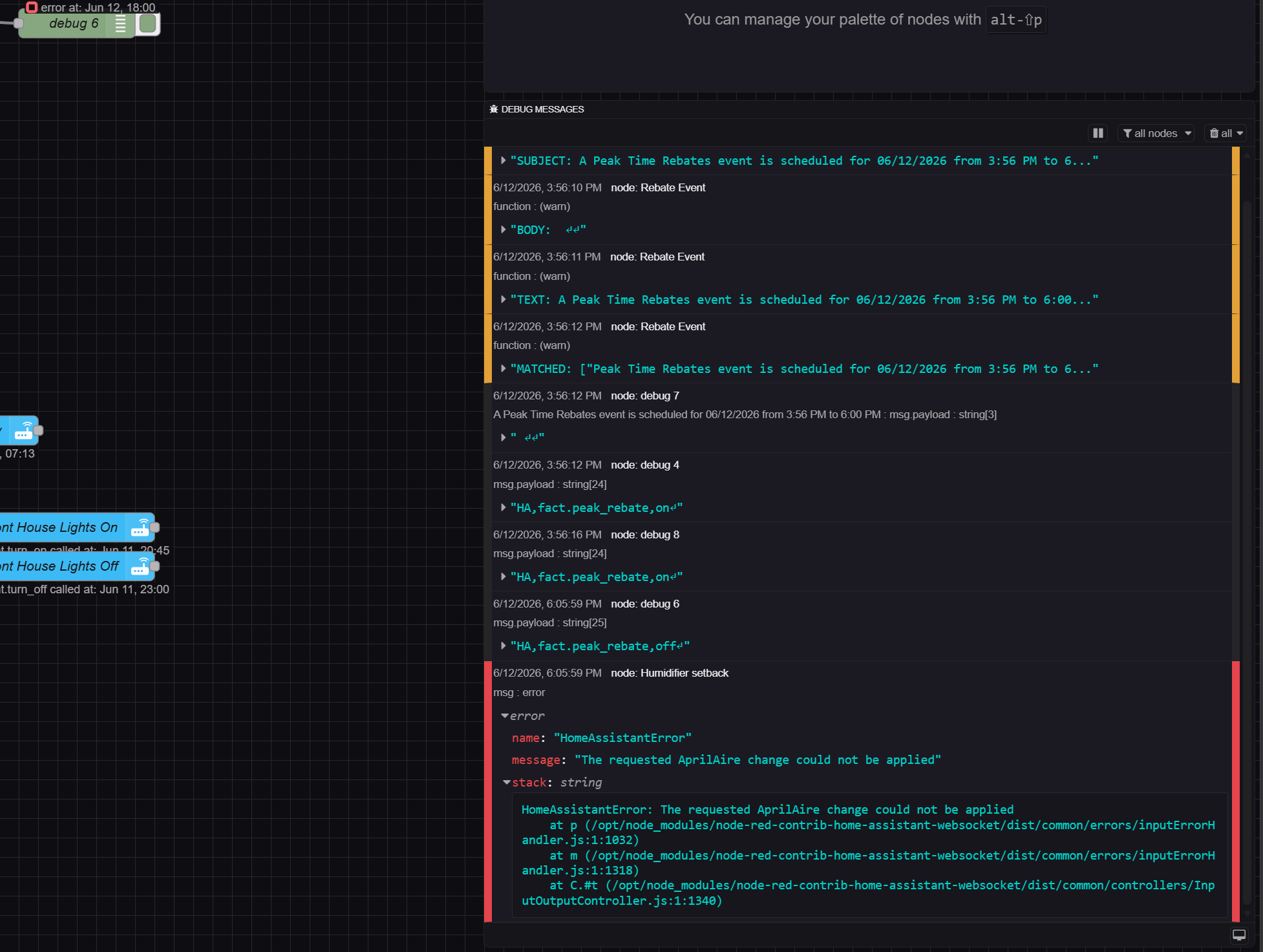The image size is (1263, 952).
Task: Expand the MATCHED array message
Action: [504, 368]
